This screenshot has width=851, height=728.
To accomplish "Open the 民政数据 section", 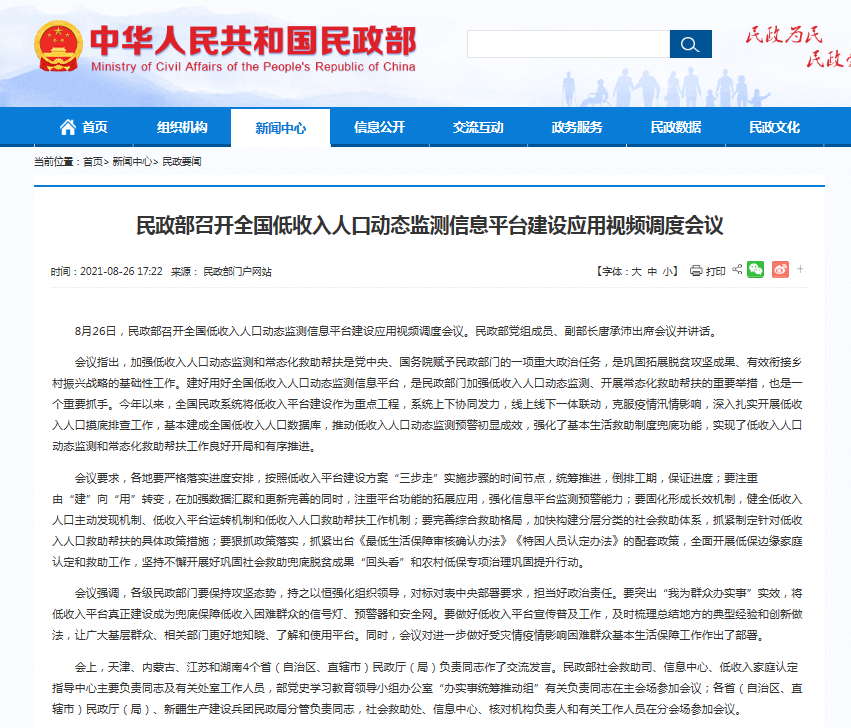I will pos(676,127).
